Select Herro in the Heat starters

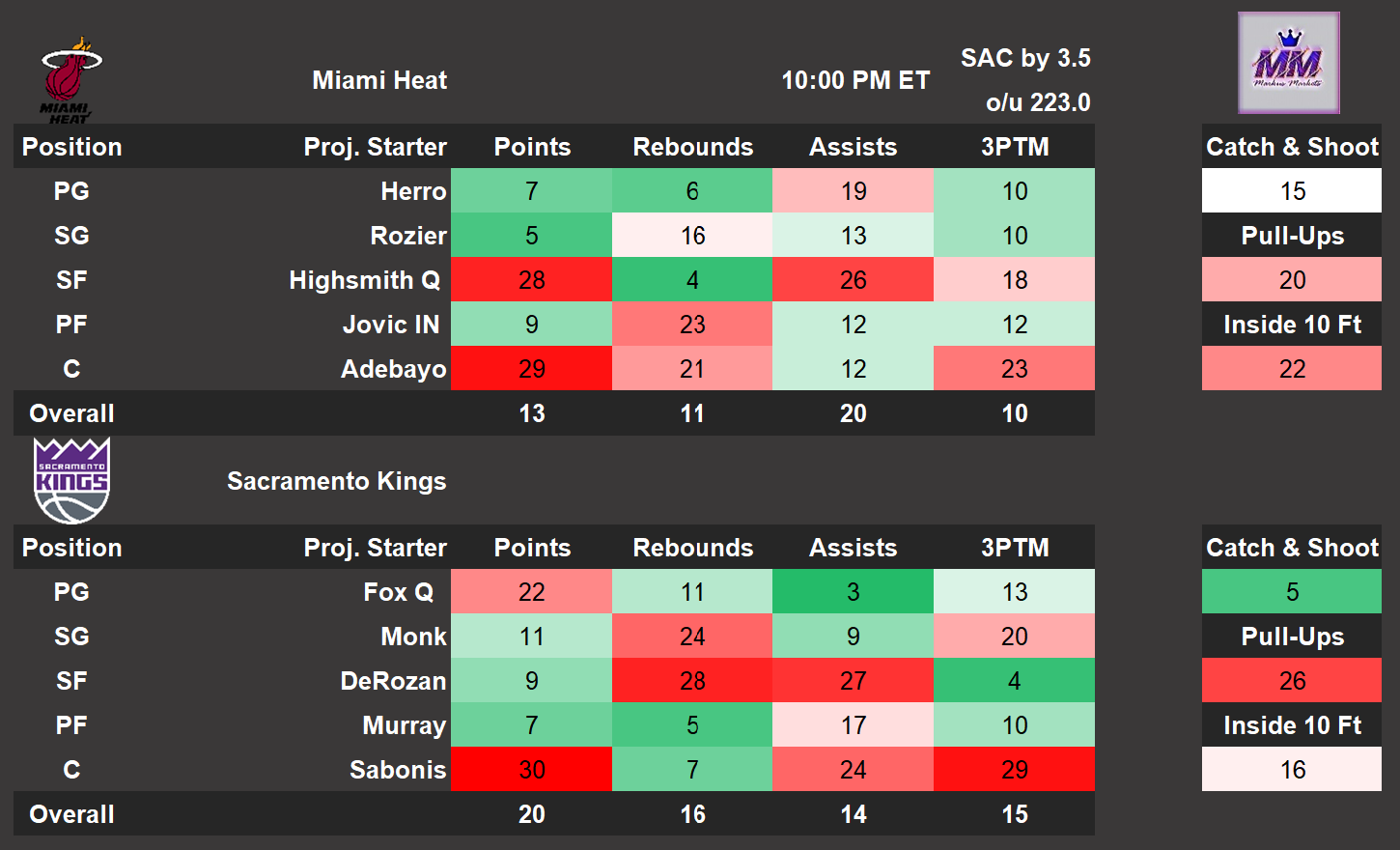click(x=413, y=191)
